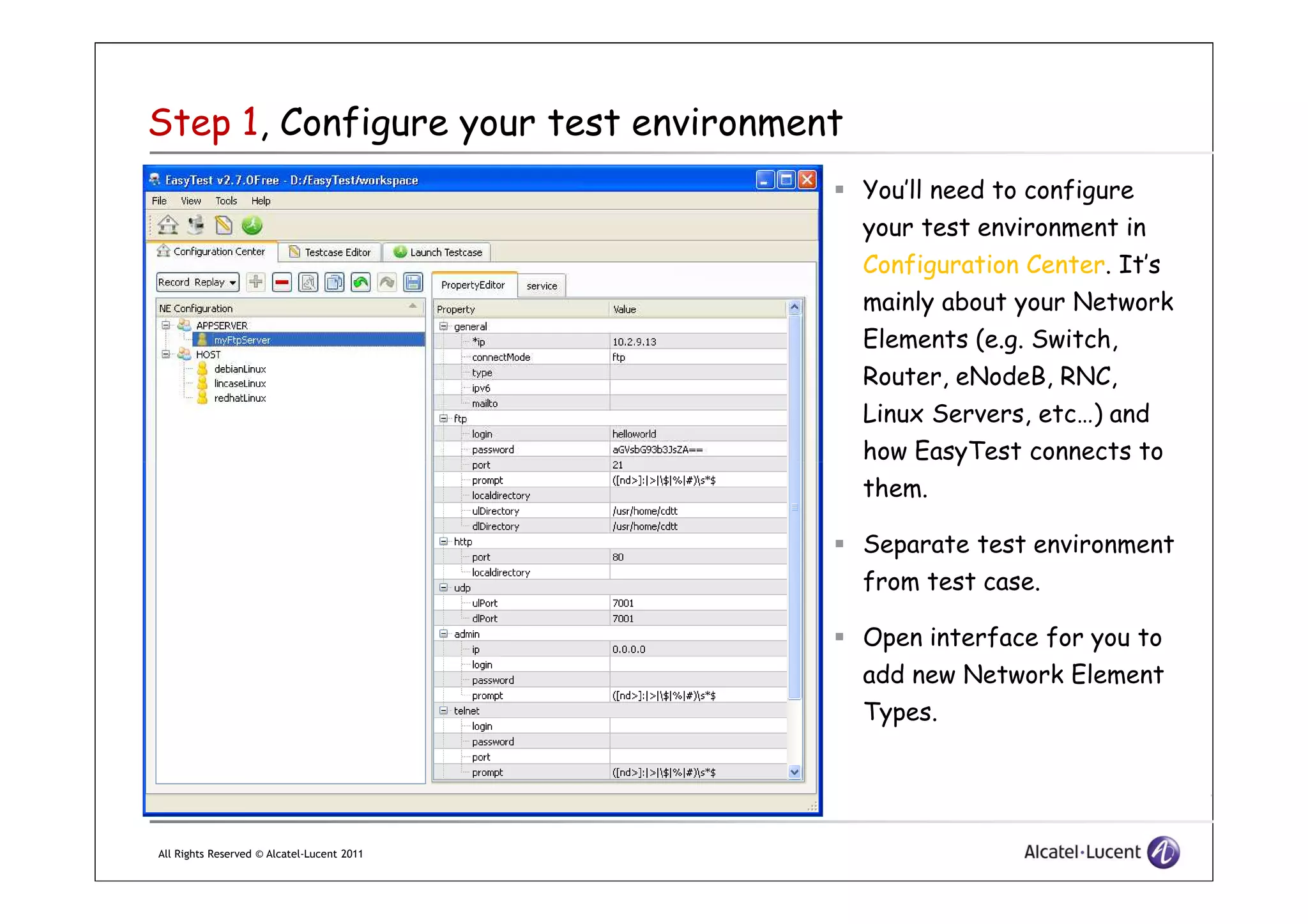
Task: Click the property list scroll up arrow
Action: (x=795, y=307)
